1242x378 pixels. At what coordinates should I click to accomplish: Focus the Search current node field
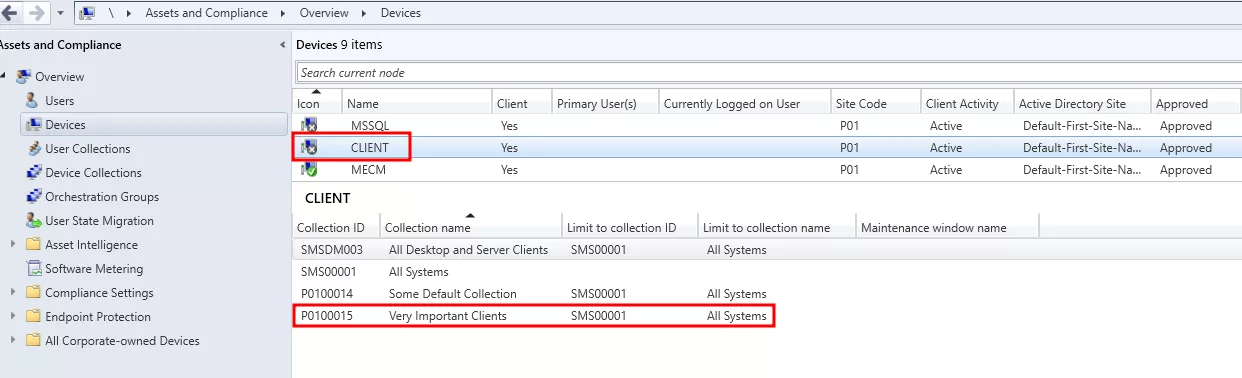tap(768, 73)
